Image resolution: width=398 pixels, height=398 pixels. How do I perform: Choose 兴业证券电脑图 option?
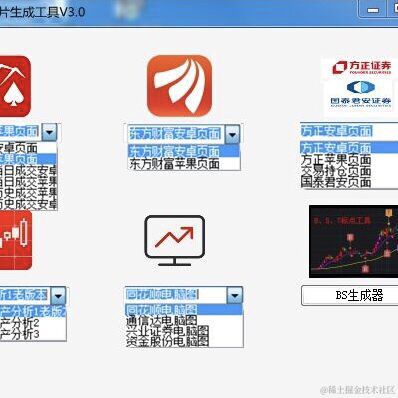184,331
